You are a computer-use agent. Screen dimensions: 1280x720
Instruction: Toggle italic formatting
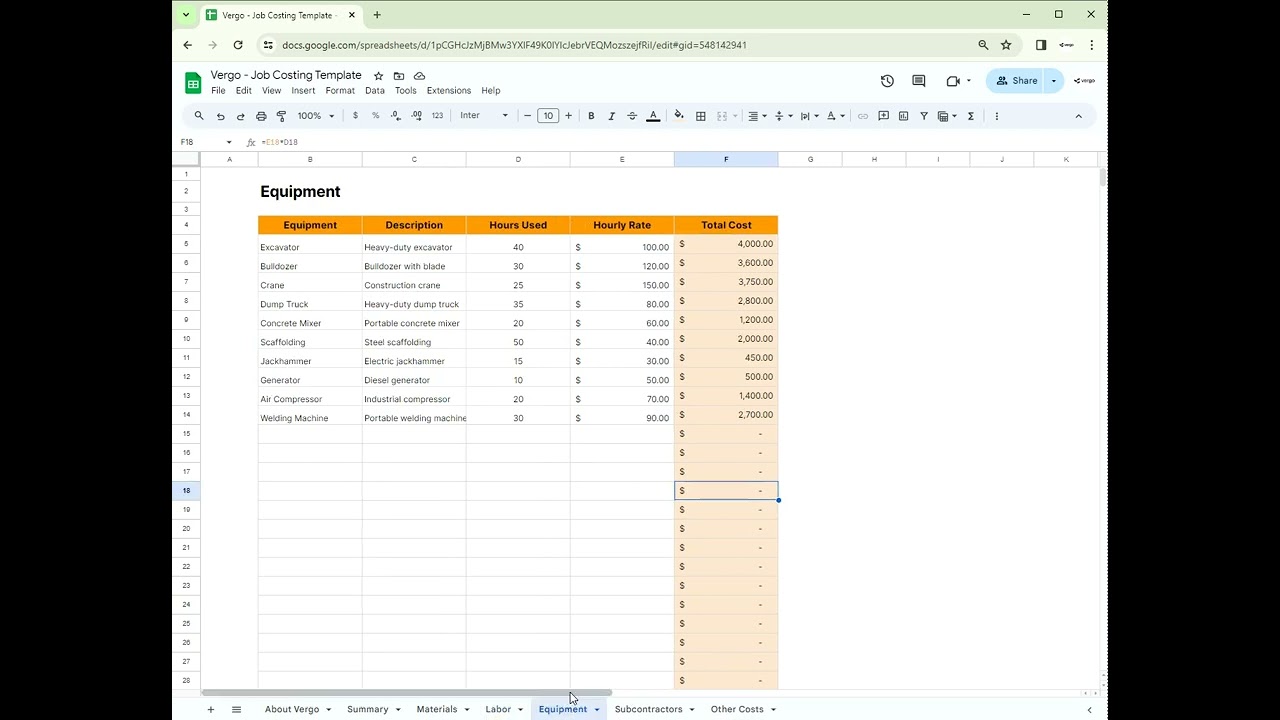point(611,116)
